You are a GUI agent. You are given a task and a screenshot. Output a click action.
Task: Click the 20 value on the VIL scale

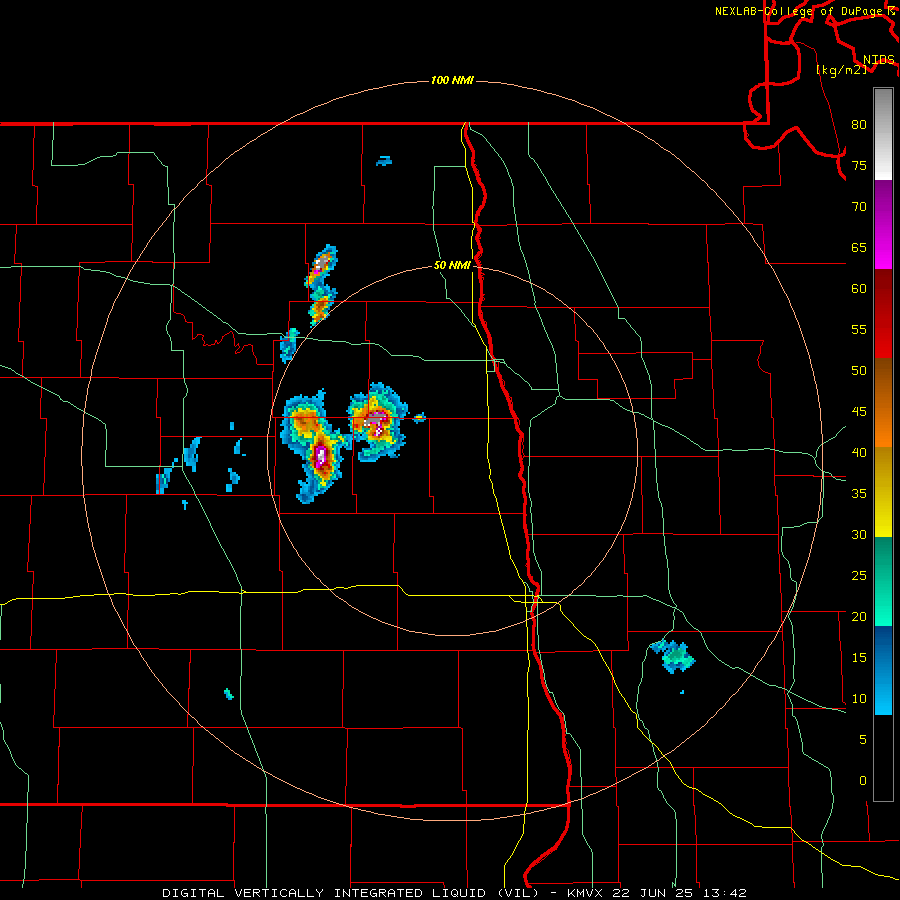click(859, 616)
